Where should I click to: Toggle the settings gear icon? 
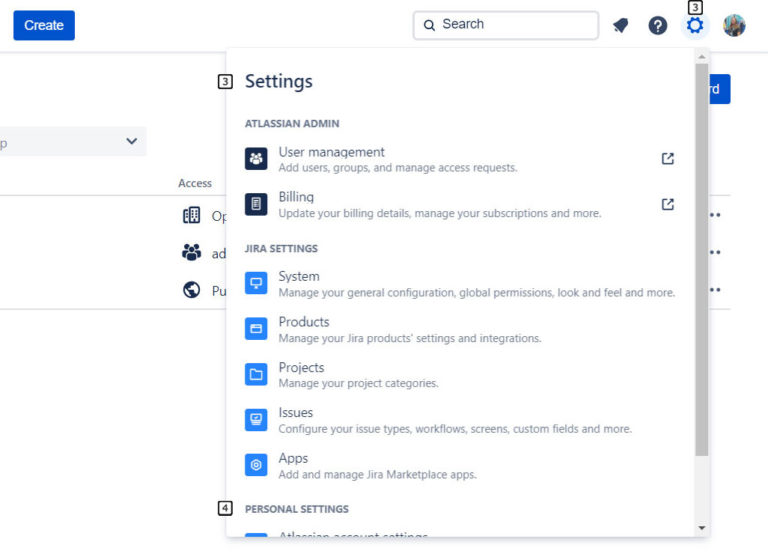[x=695, y=25]
